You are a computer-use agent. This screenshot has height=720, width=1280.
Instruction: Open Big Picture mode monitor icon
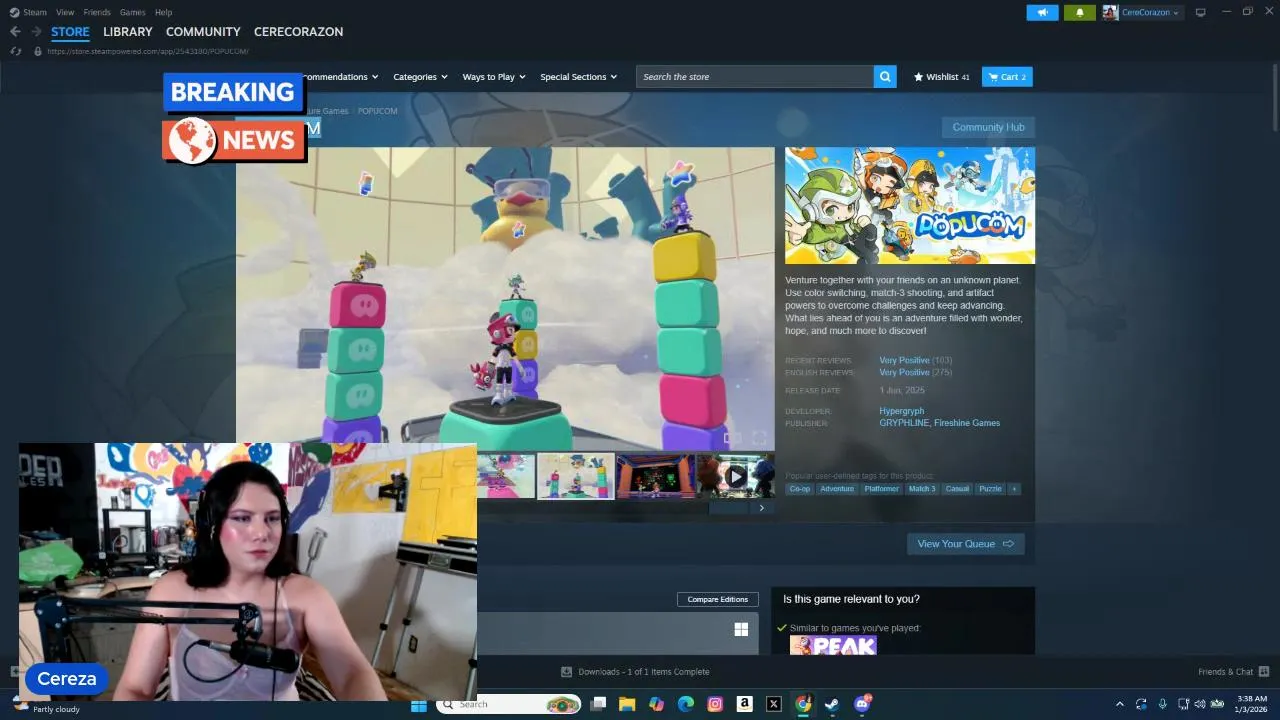click(1201, 12)
